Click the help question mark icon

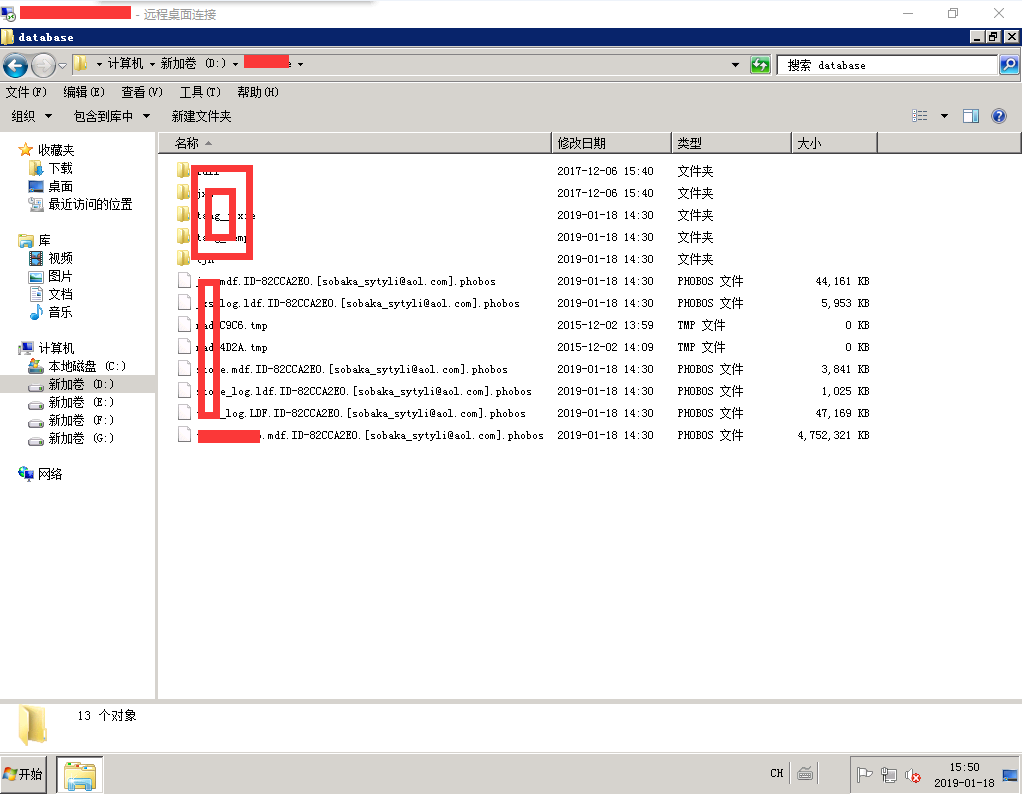click(x=998, y=116)
